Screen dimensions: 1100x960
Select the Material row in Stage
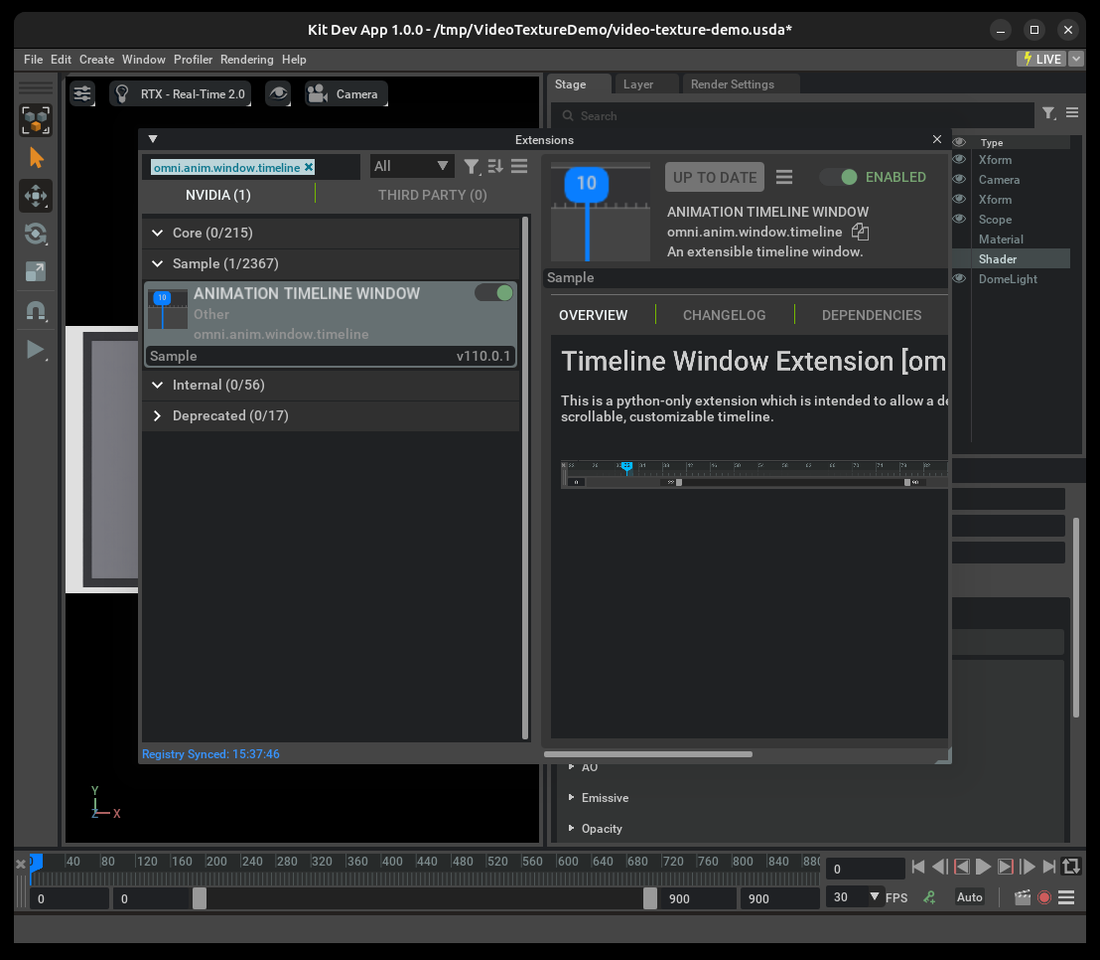1011,239
